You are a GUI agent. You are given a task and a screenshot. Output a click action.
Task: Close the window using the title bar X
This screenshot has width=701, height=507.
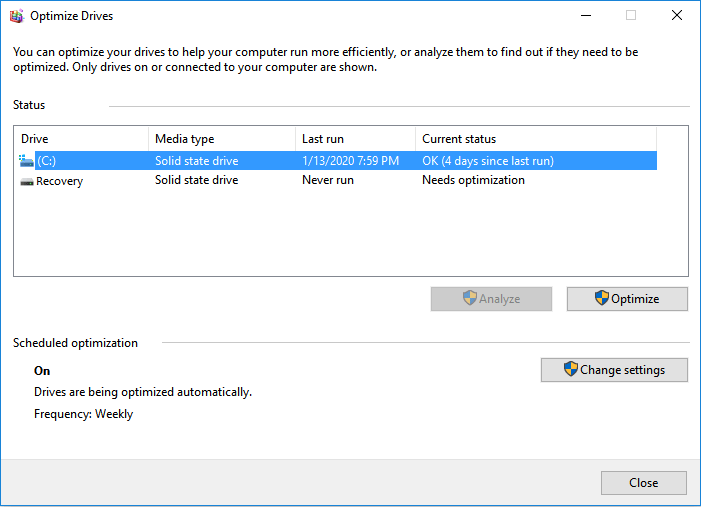677,16
